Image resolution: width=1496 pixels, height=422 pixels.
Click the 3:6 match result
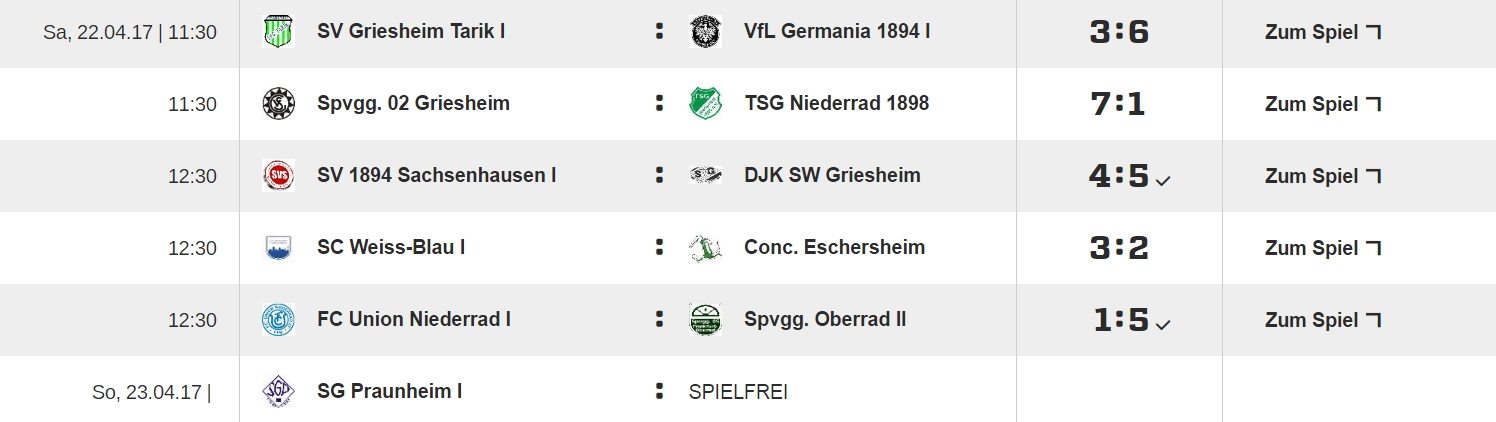tap(1119, 32)
